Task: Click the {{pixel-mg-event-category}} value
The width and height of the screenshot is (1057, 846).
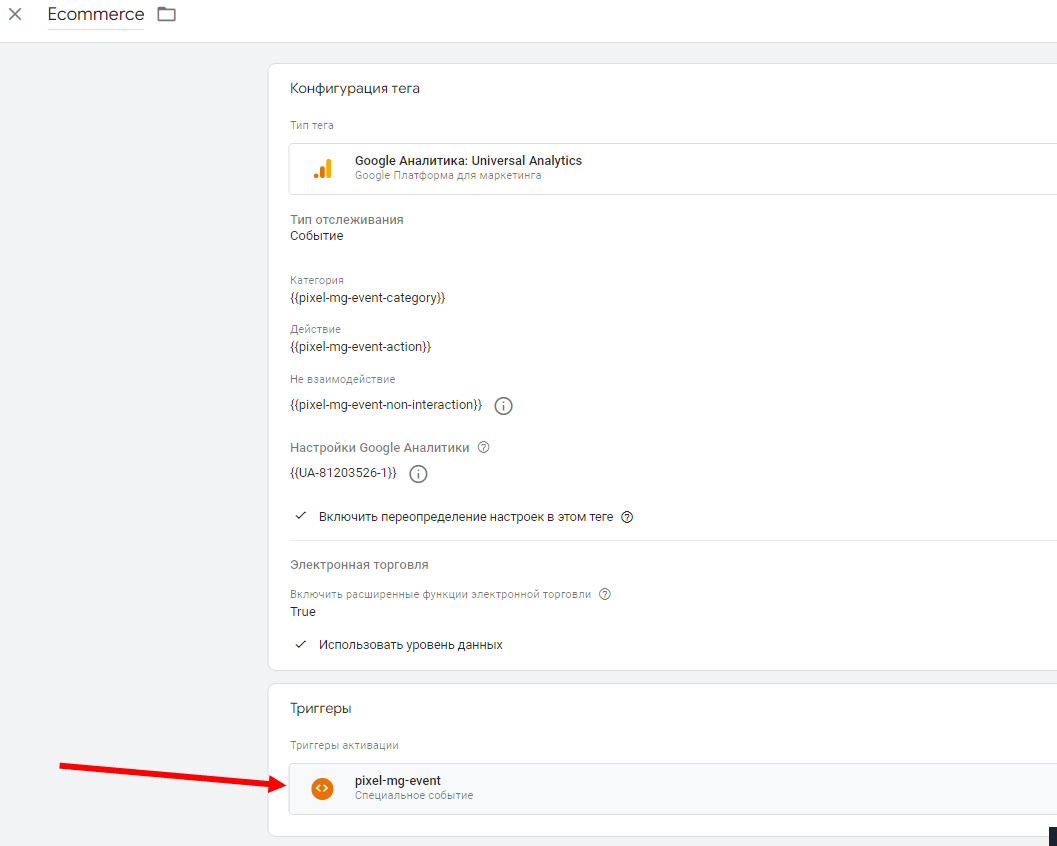Action: [x=367, y=297]
